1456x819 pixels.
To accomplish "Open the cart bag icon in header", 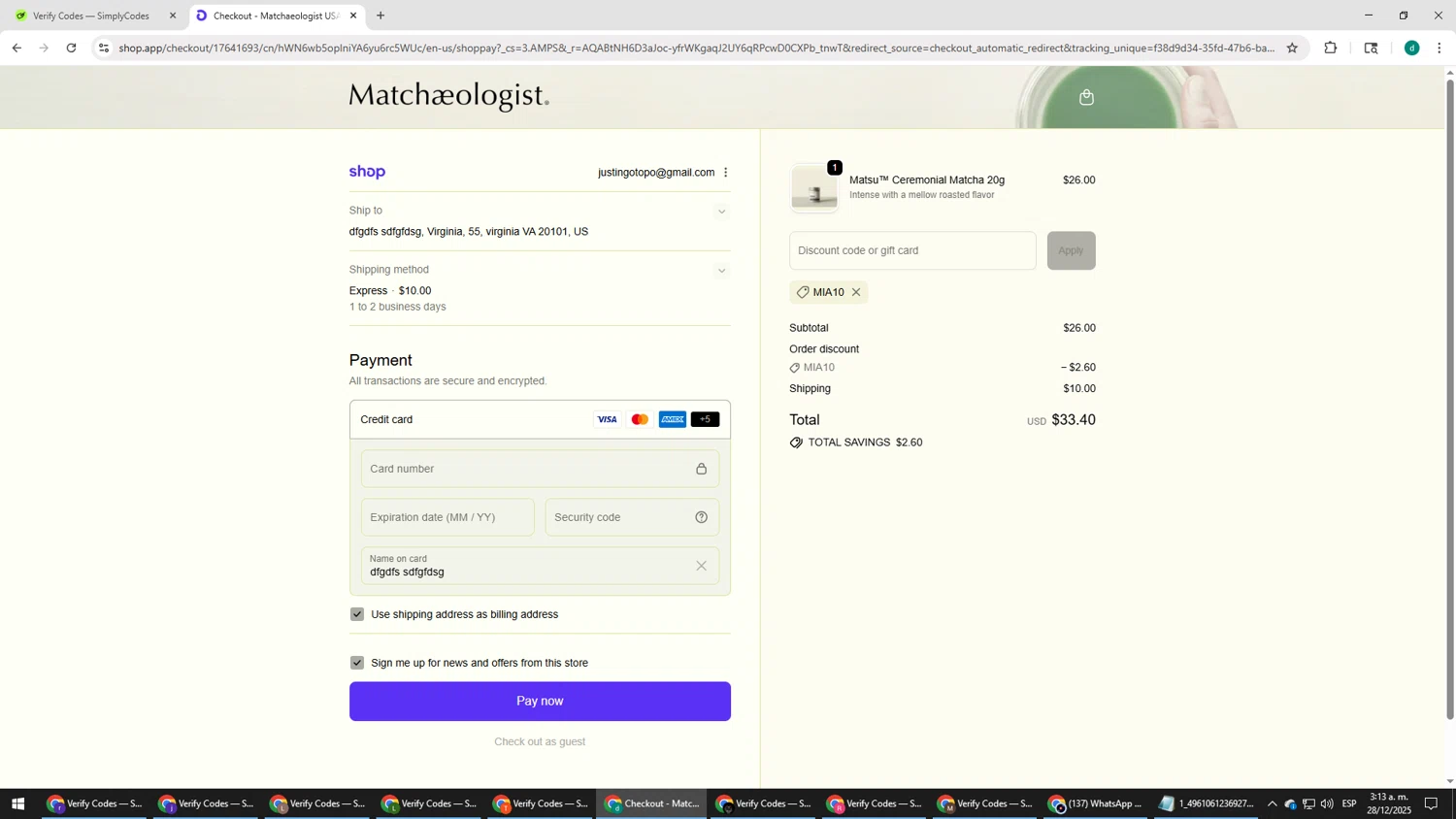I will click(x=1086, y=97).
